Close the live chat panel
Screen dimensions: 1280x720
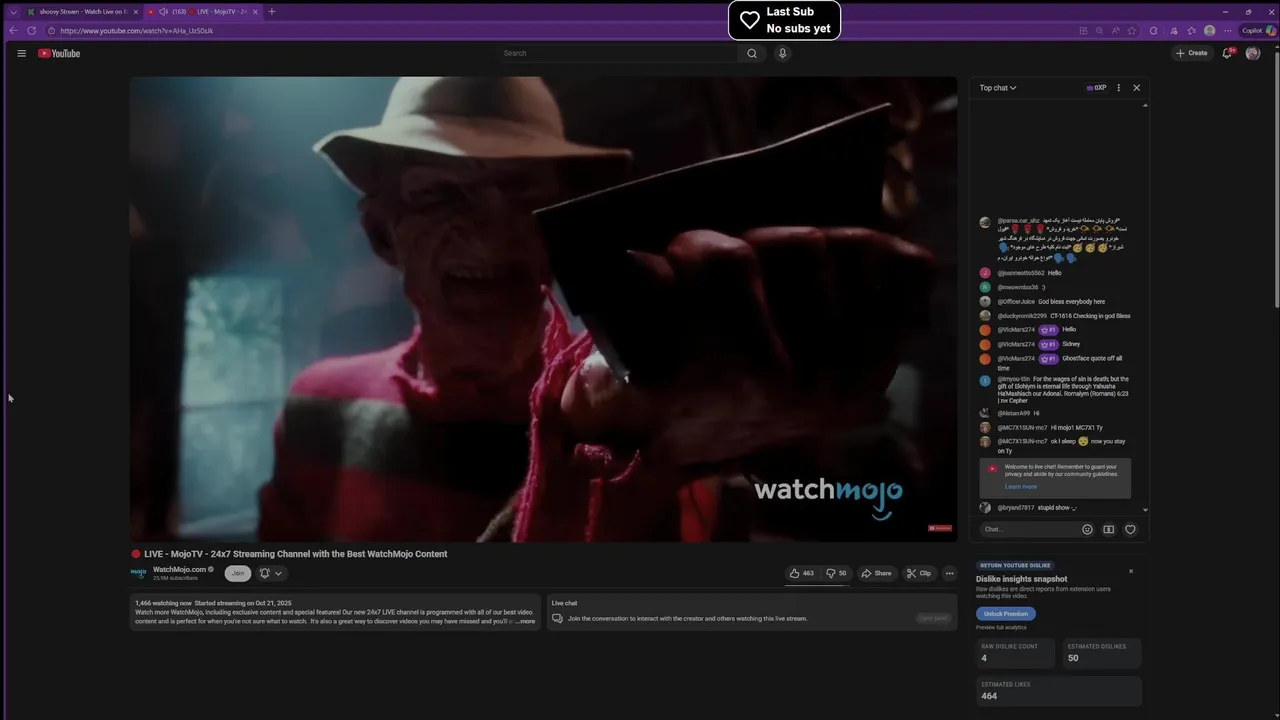1136,88
